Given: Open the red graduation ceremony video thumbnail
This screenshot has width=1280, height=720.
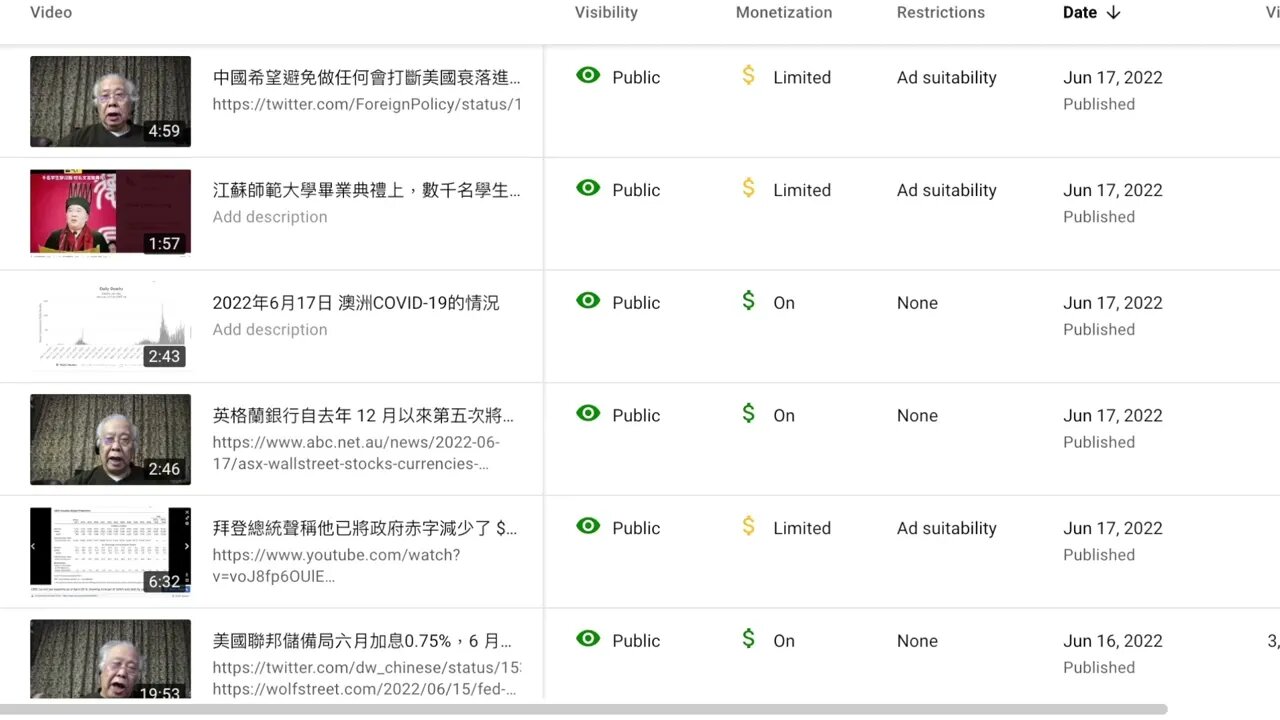Looking at the screenshot, I should tap(110, 212).
